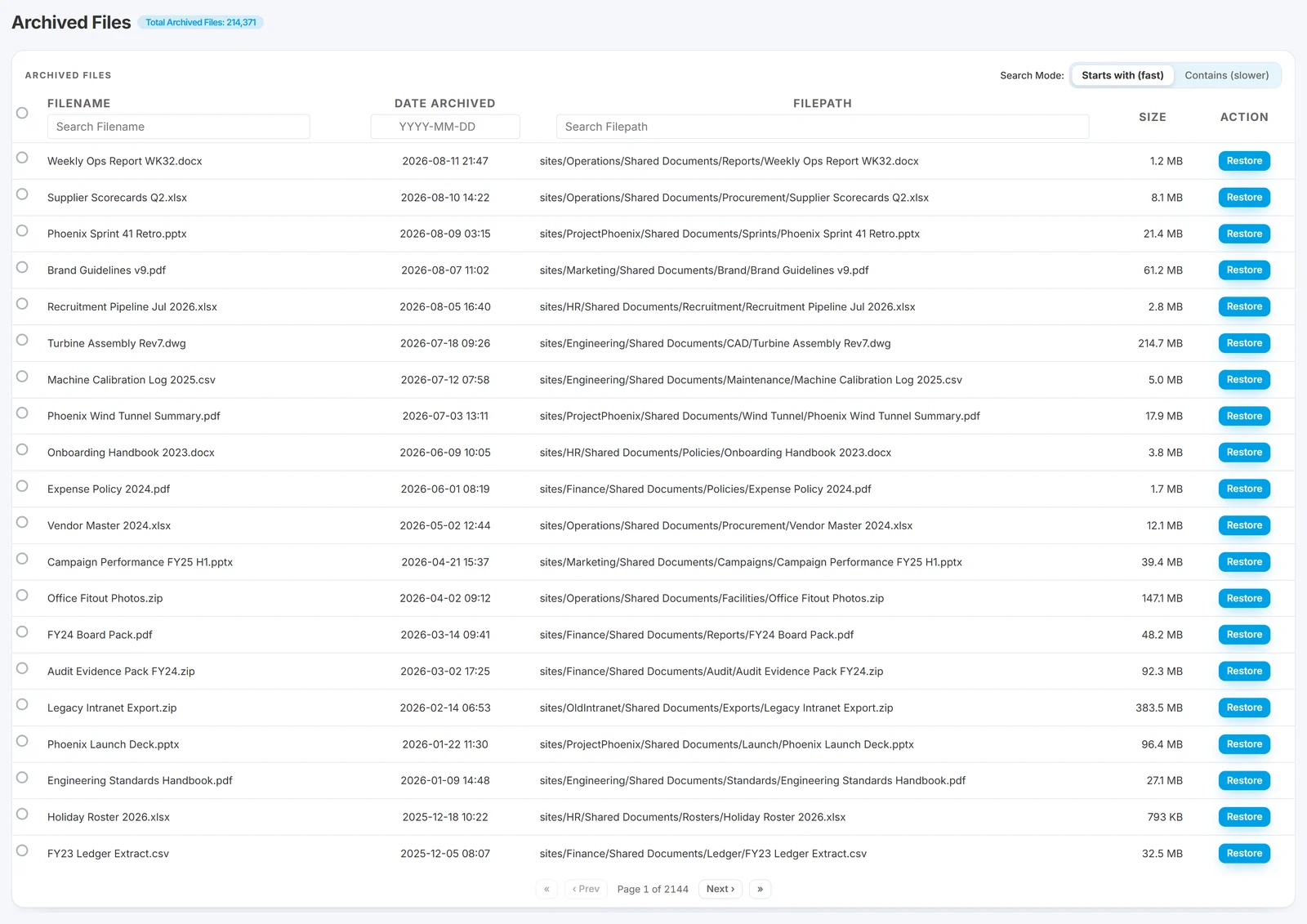Select the Turbine Assembly Rev7.dwg radio
The image size is (1307, 924).
pos(22,340)
